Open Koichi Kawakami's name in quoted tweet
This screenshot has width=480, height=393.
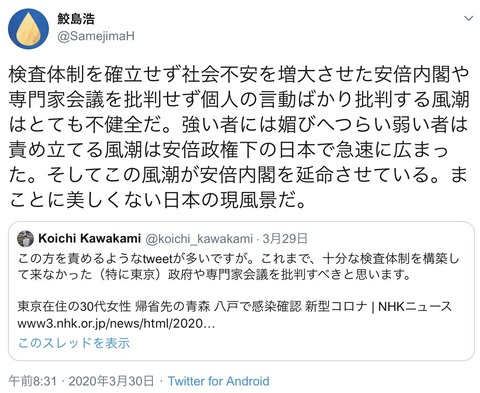pyautogui.click(x=90, y=239)
